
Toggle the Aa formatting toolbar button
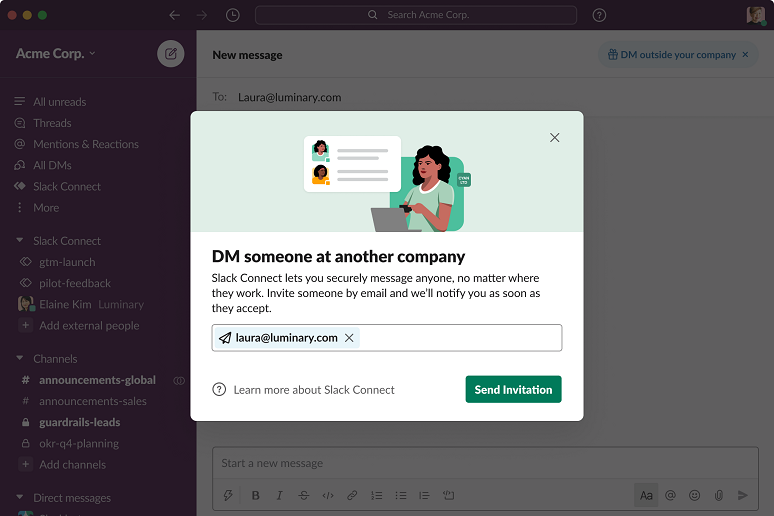(646, 495)
